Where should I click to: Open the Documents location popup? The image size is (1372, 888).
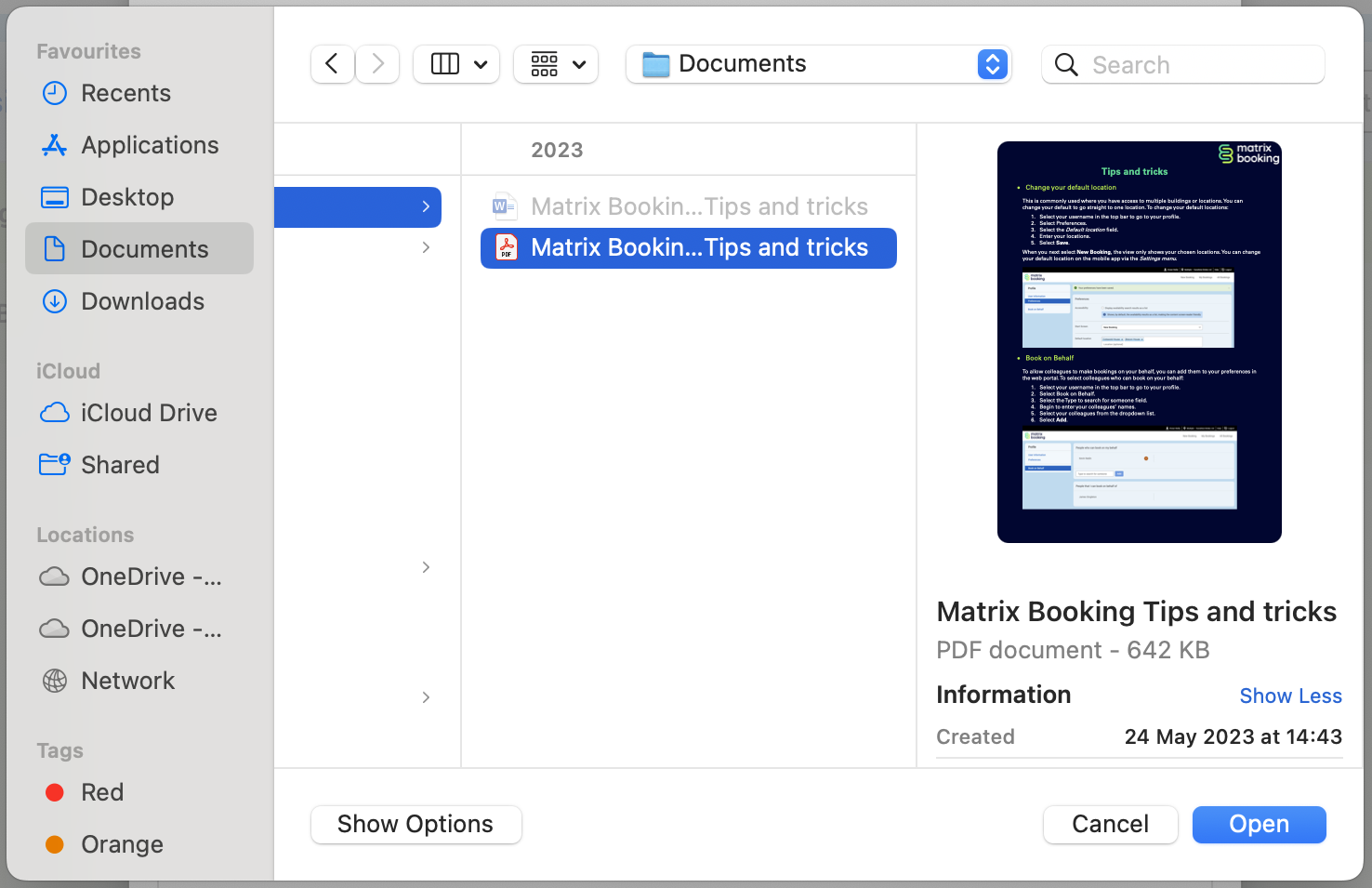(x=992, y=64)
